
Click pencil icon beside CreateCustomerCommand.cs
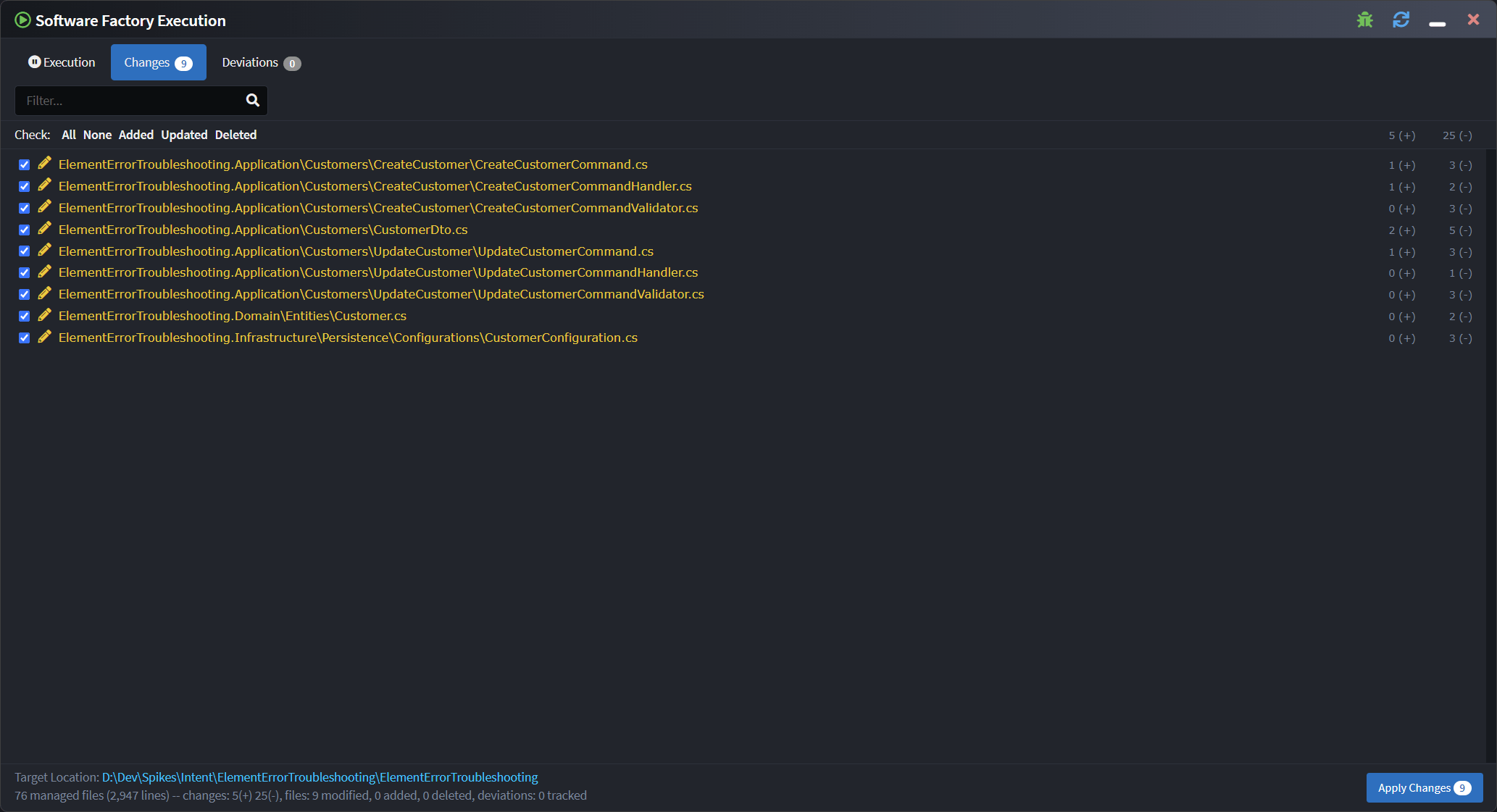[x=44, y=164]
